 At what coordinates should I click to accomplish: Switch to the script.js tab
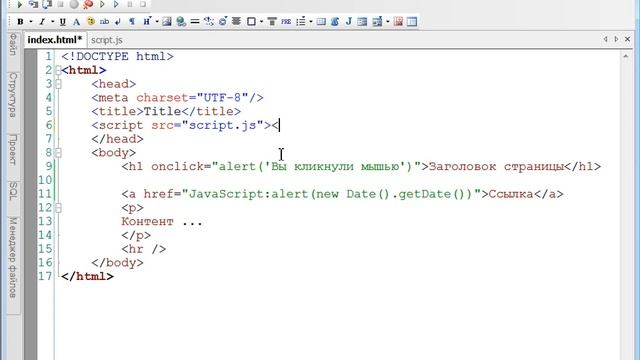pos(107,40)
